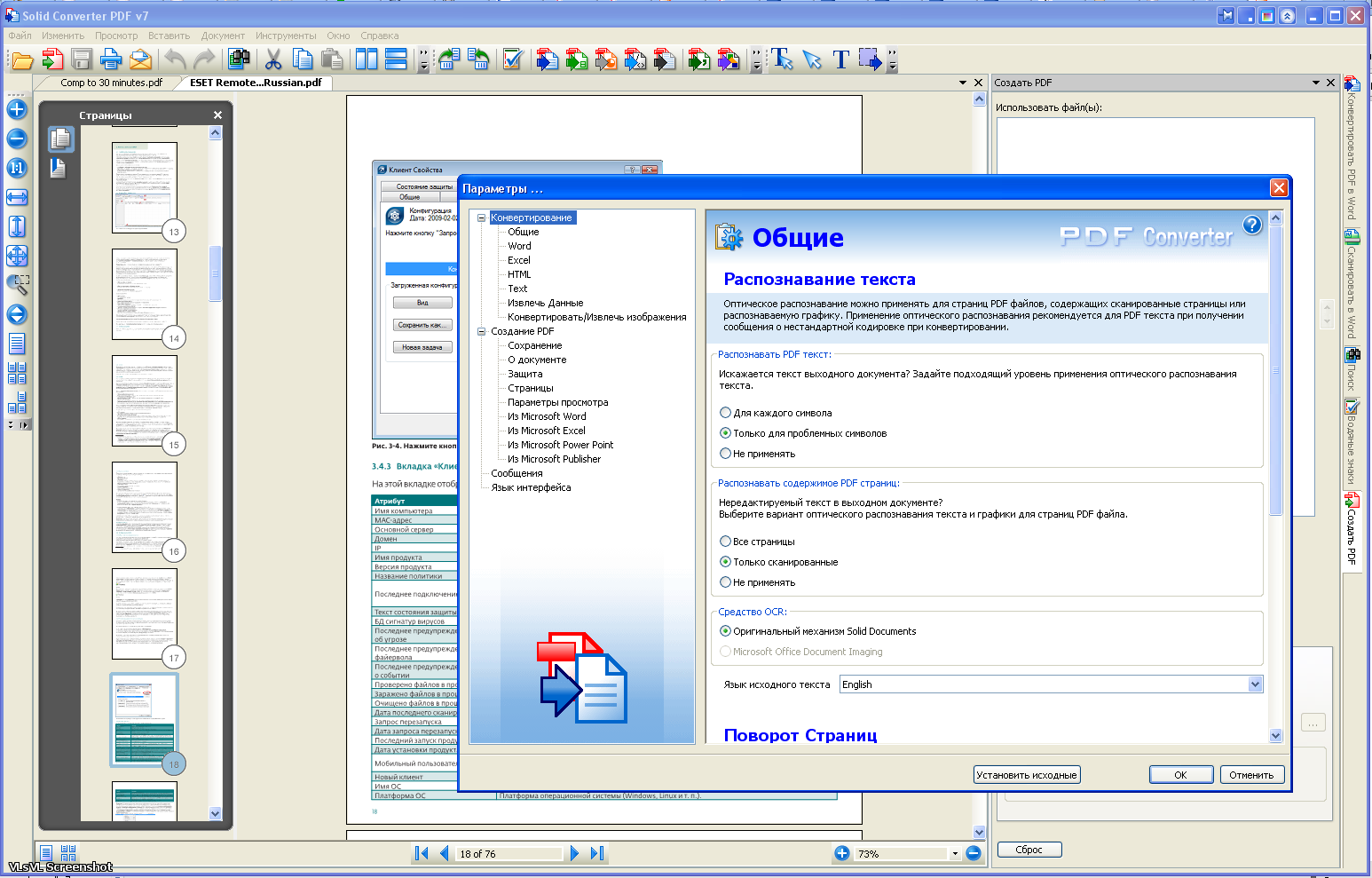Open the 'Инструменты' menu

tap(286, 36)
